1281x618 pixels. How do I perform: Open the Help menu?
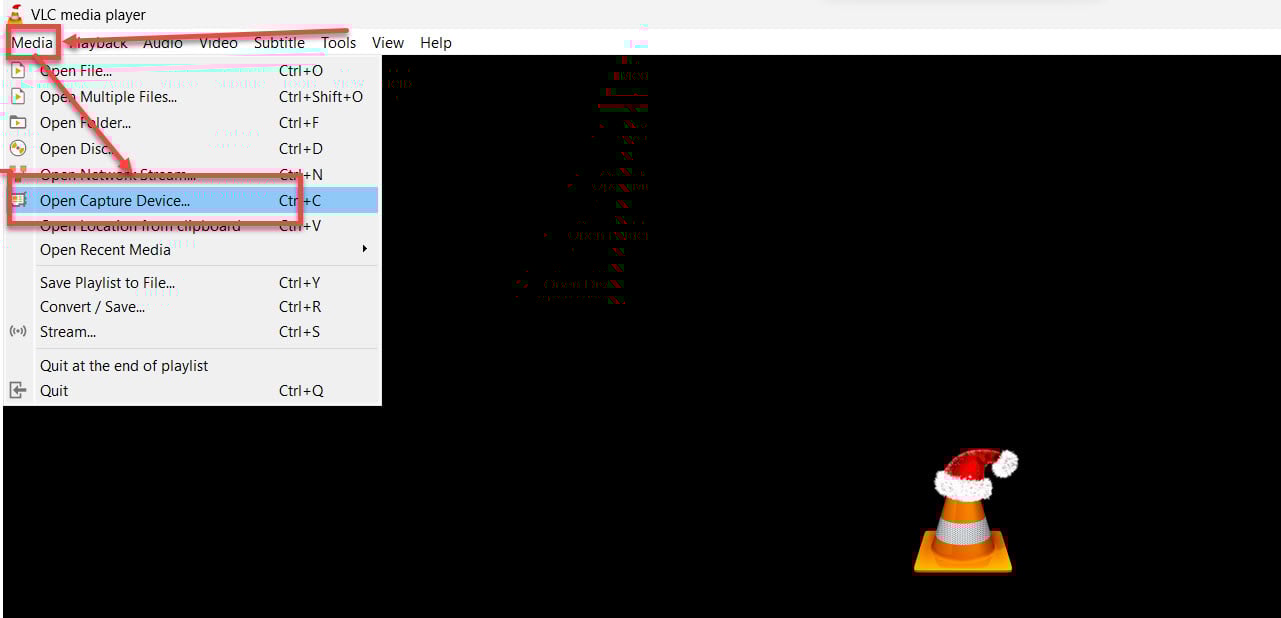pyautogui.click(x=436, y=43)
